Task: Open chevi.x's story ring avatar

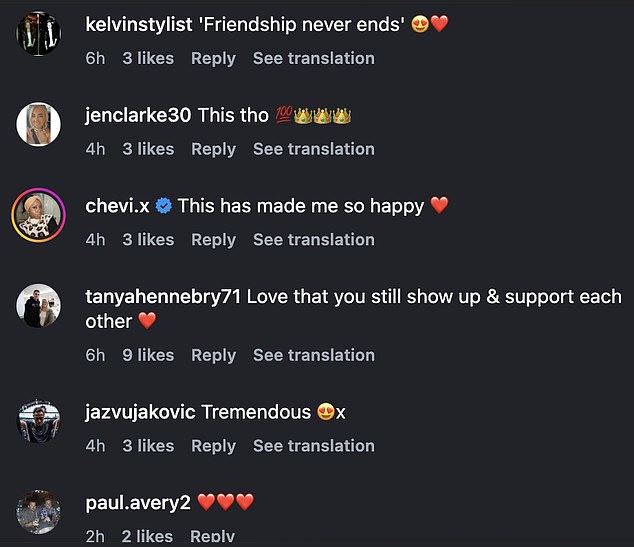Action: 40,215
